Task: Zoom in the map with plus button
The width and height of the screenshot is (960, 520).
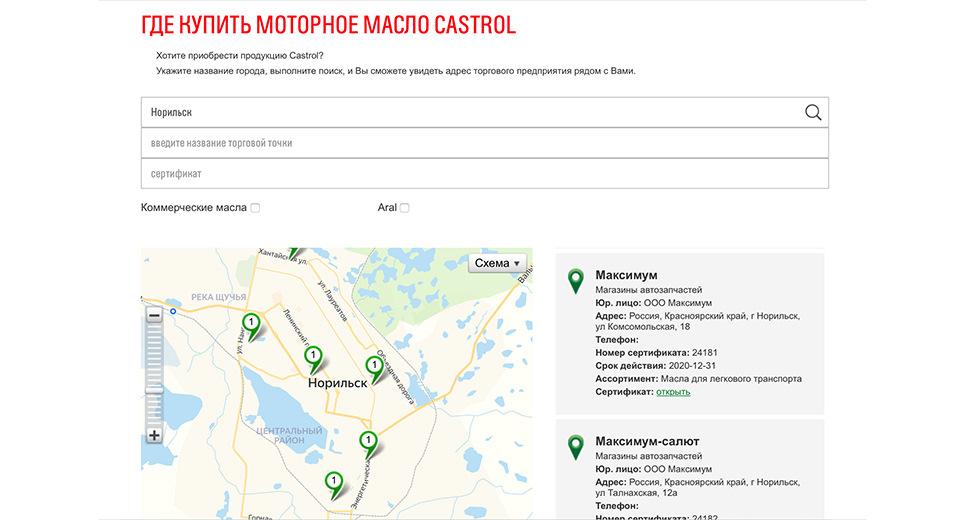Action: point(154,435)
